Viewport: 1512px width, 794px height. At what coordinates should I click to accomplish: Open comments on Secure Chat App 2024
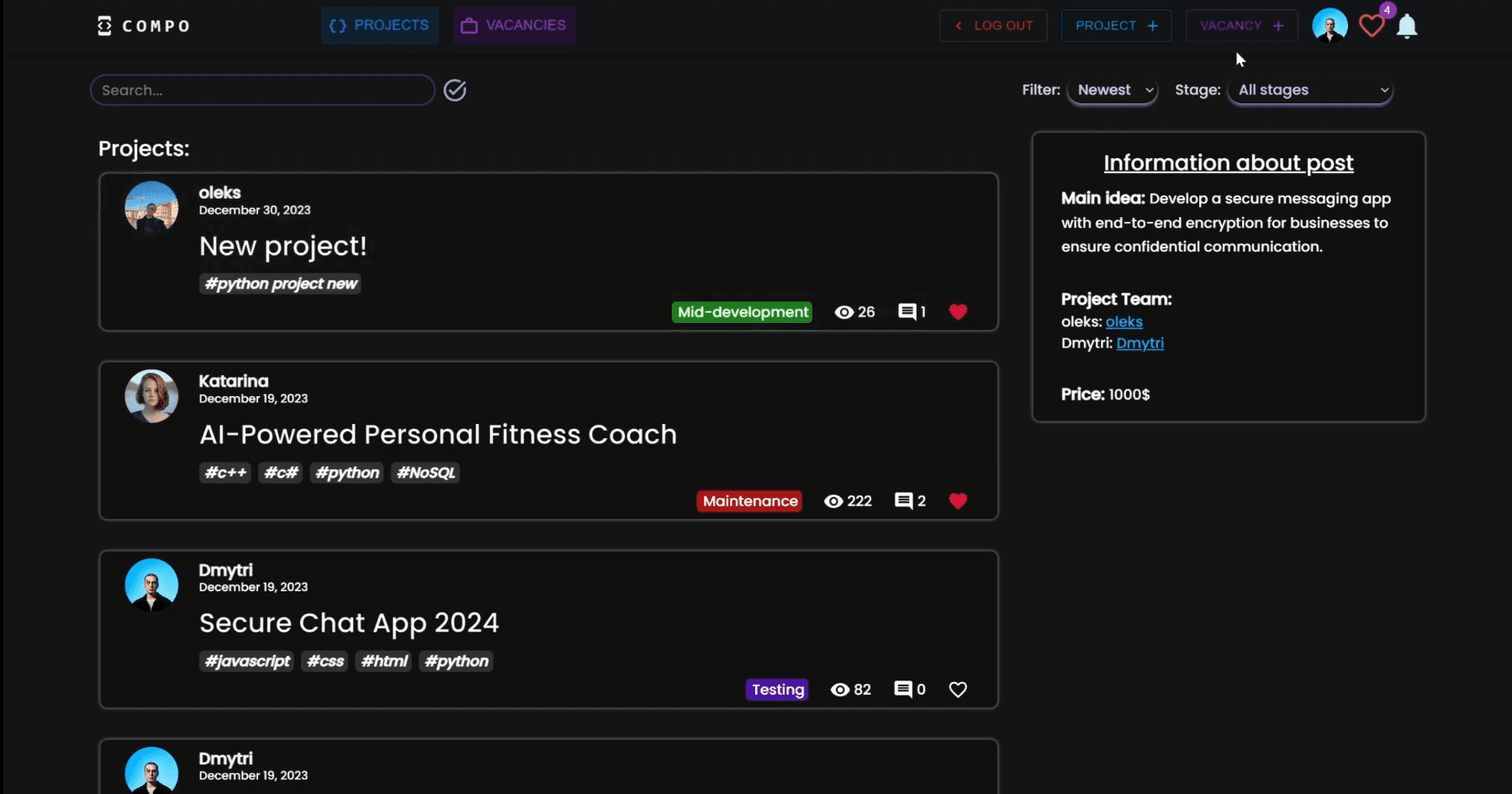pyautogui.click(x=904, y=690)
